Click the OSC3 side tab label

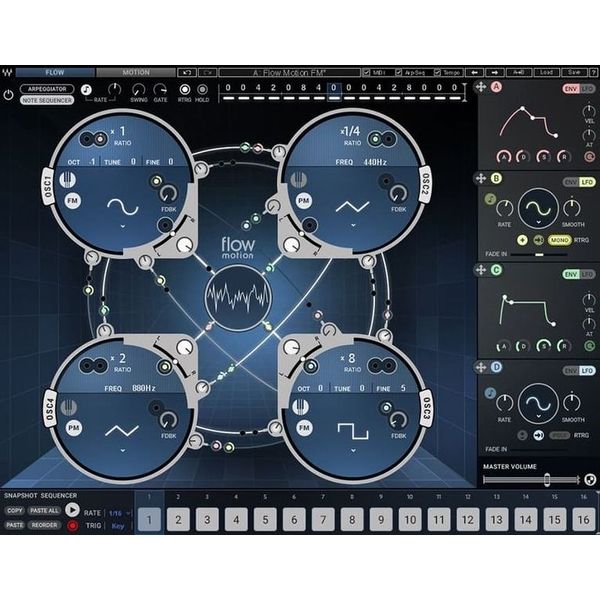click(426, 408)
